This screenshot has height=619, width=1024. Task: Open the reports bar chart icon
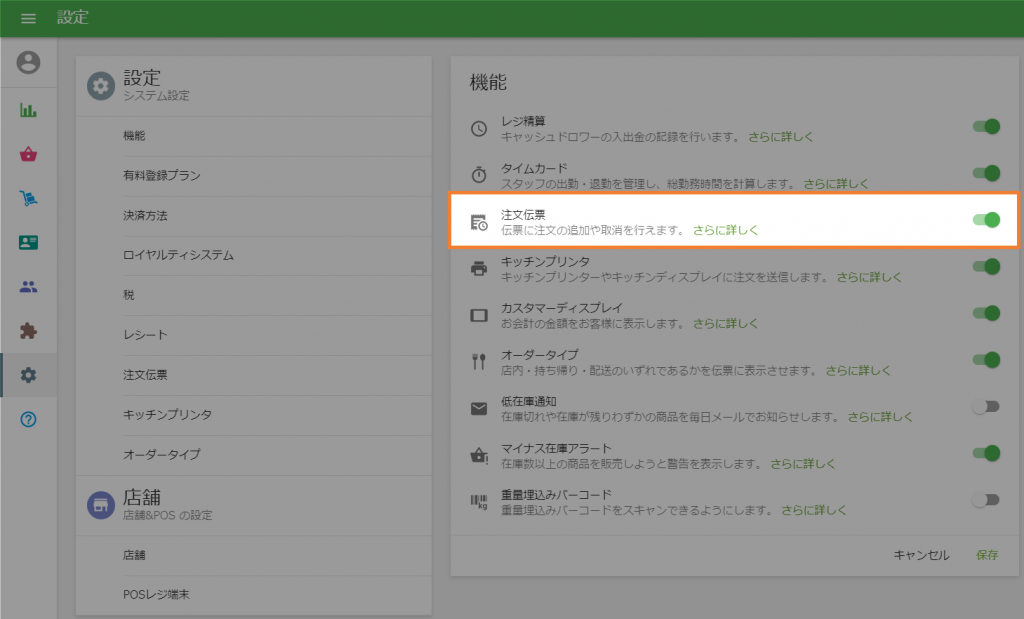pos(29,110)
